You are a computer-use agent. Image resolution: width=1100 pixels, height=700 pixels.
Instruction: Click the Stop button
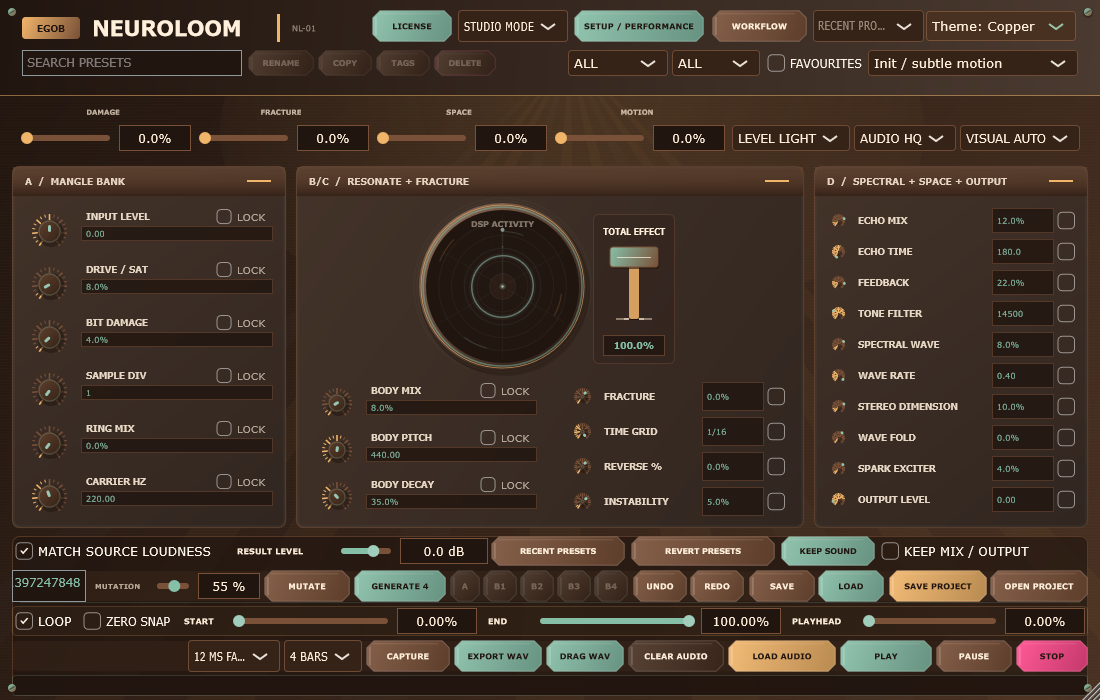[x=1052, y=657]
